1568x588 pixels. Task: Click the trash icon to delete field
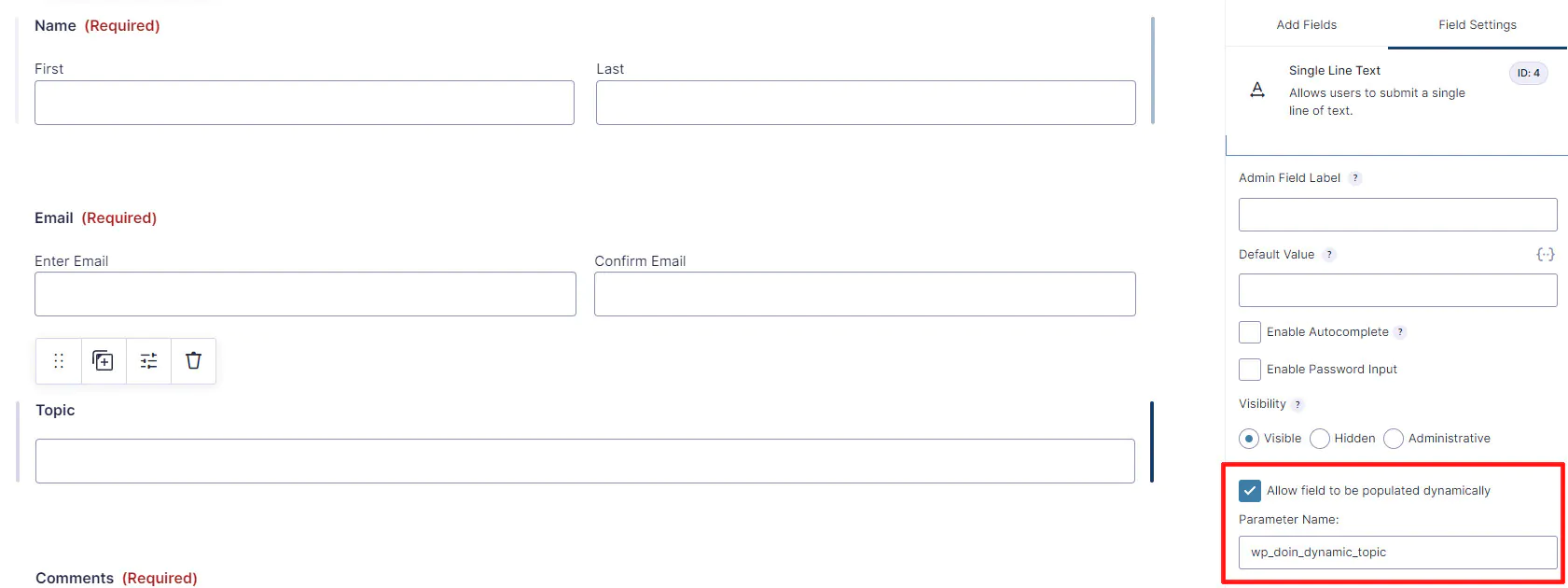[x=193, y=361]
